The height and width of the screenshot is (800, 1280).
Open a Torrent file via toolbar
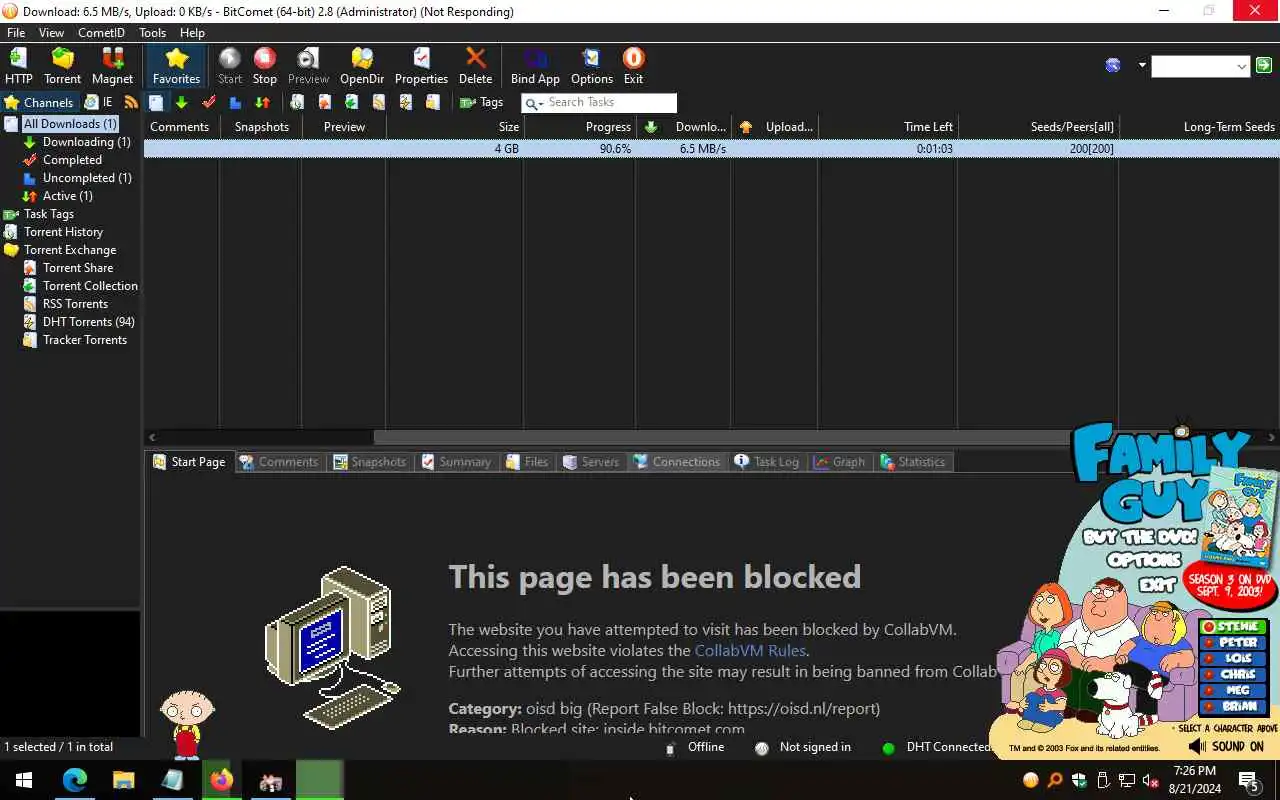(62, 66)
